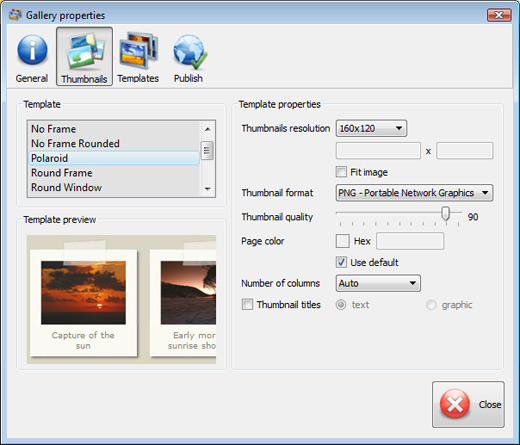Click the red X icon on Close
Viewport: 520px width, 445px height.
[455, 404]
